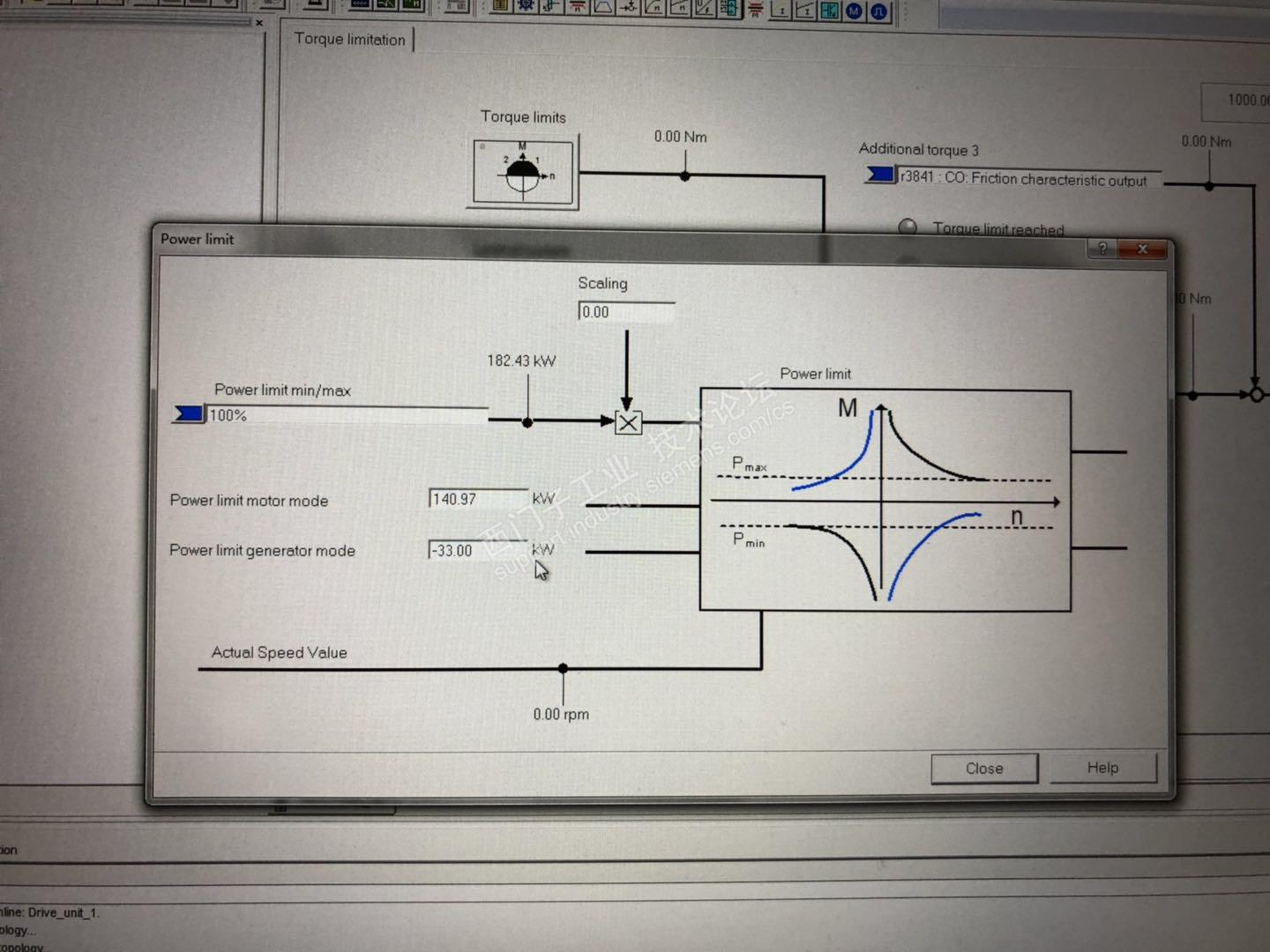
Task: Click the blue connector icon beside 100%
Action: click(188, 413)
